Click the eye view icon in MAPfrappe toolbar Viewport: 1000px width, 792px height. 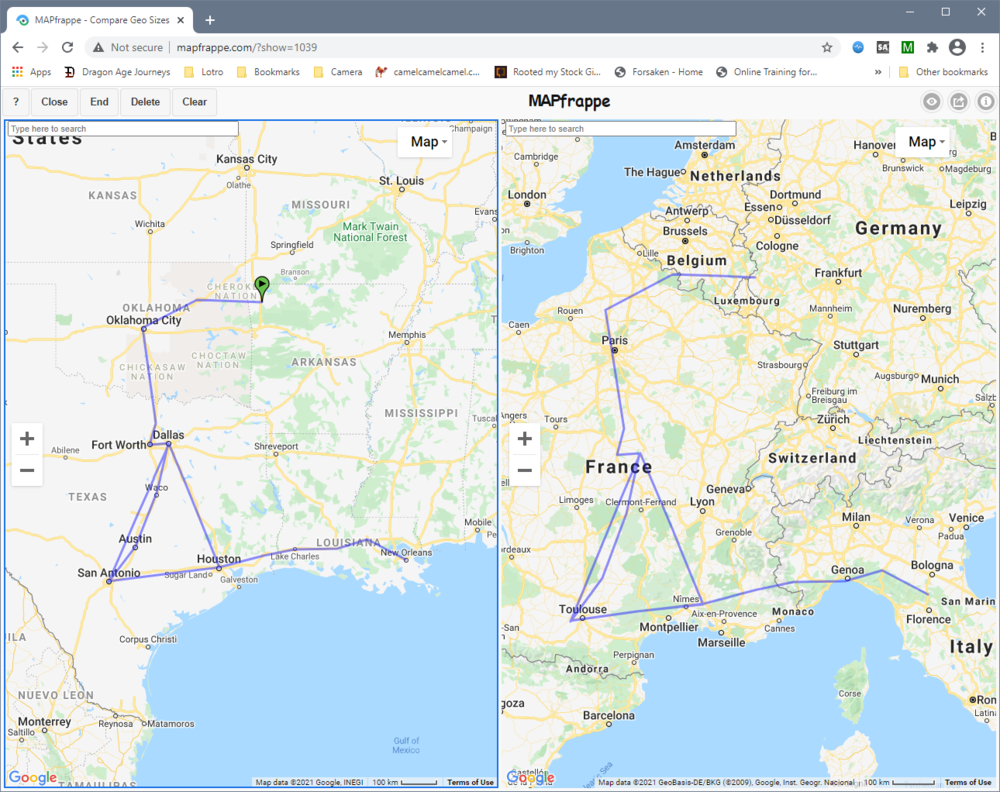click(932, 101)
